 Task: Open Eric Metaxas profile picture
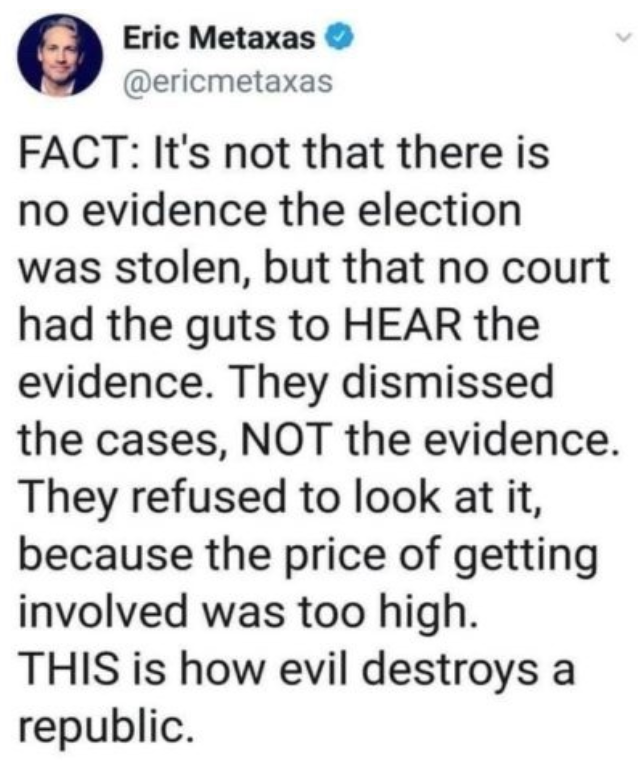60,55
